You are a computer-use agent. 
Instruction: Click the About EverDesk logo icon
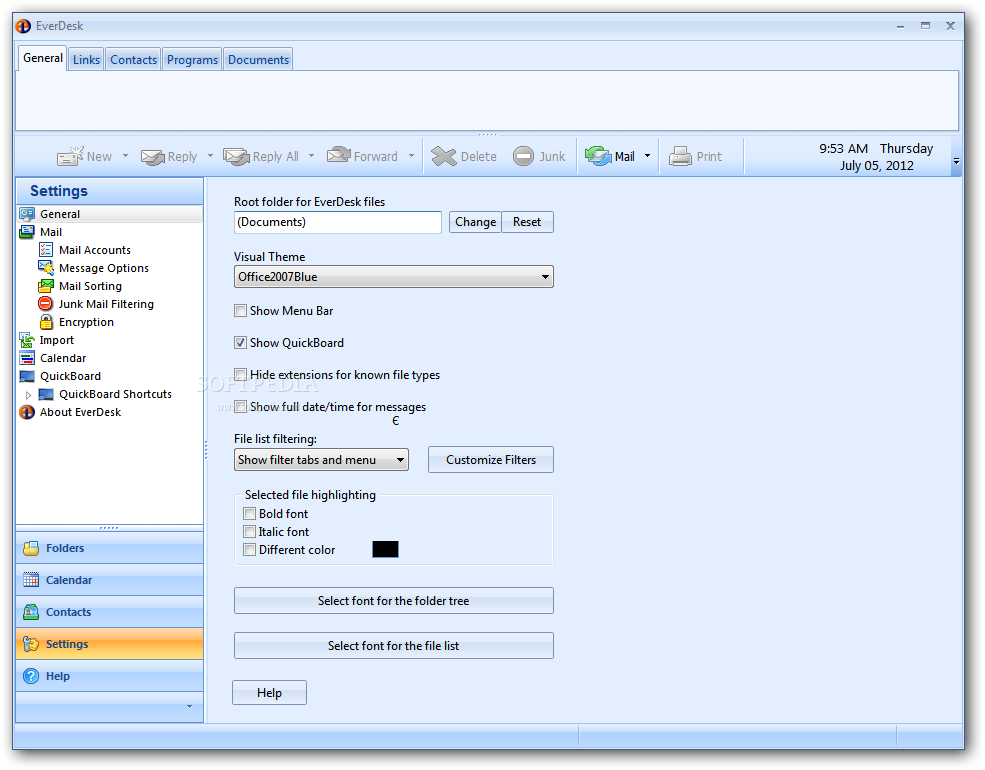click(27, 412)
